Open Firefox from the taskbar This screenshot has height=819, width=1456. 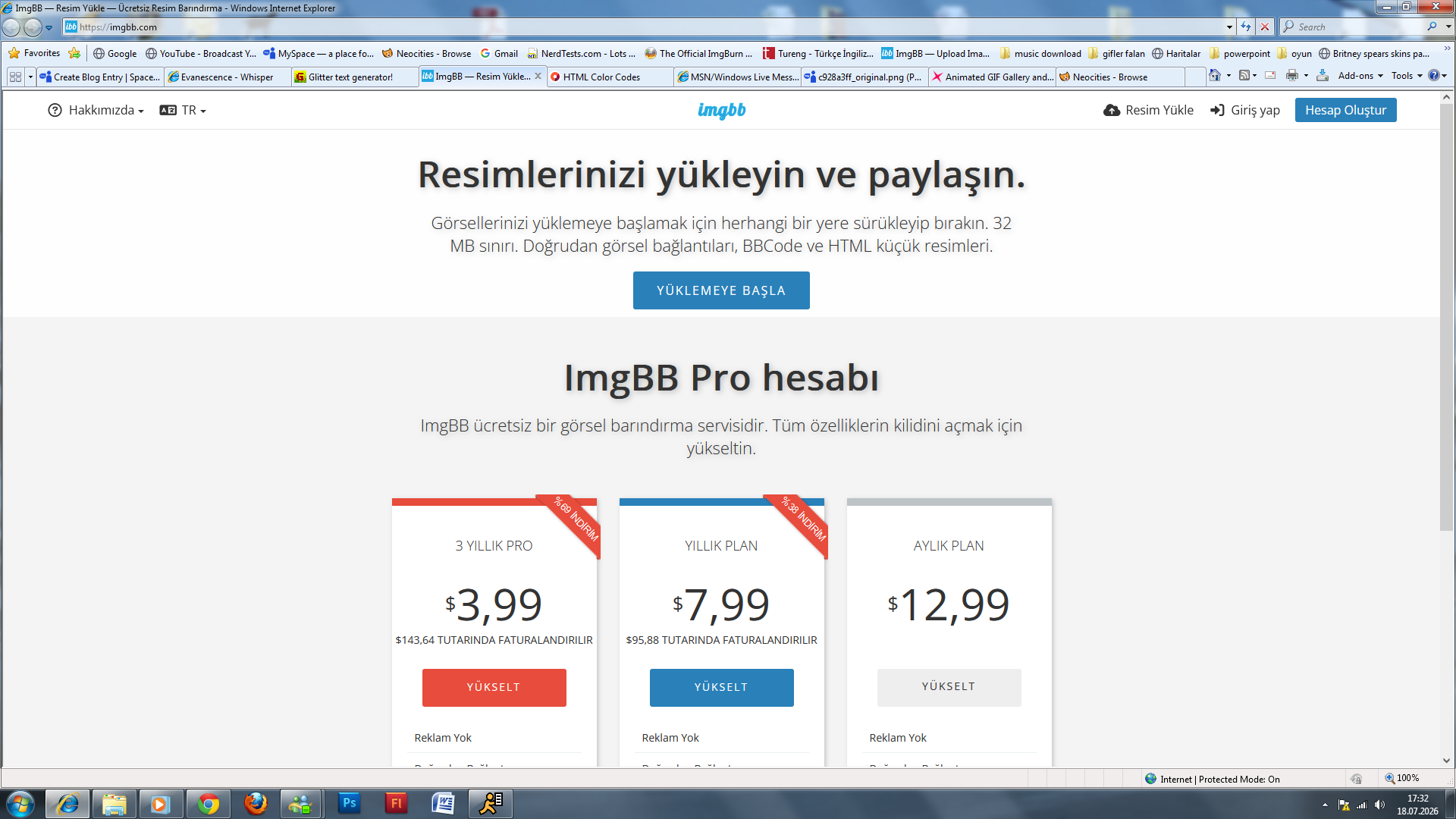pos(256,804)
